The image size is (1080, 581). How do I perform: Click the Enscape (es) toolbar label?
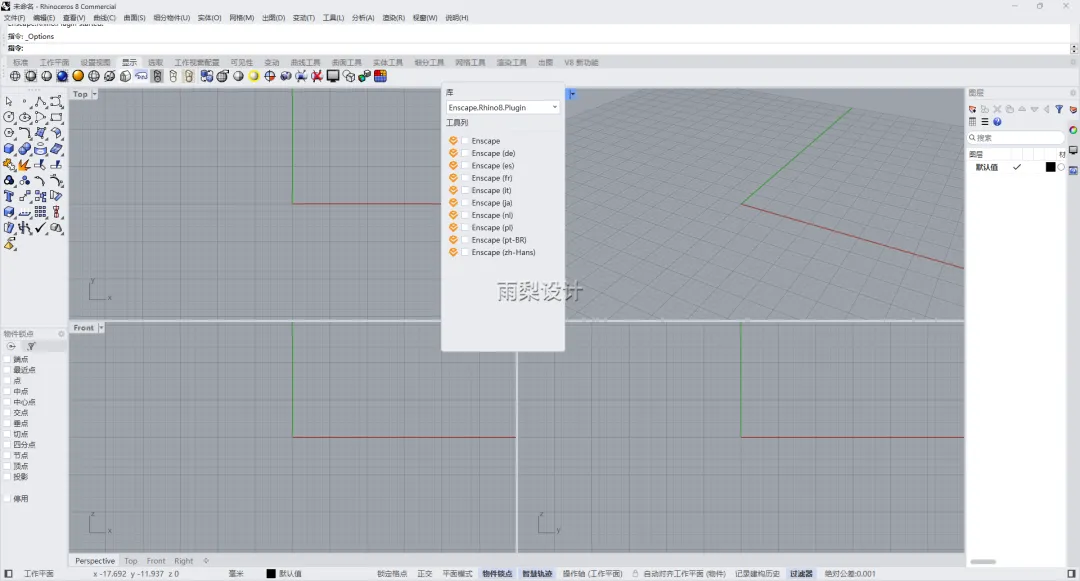point(492,165)
